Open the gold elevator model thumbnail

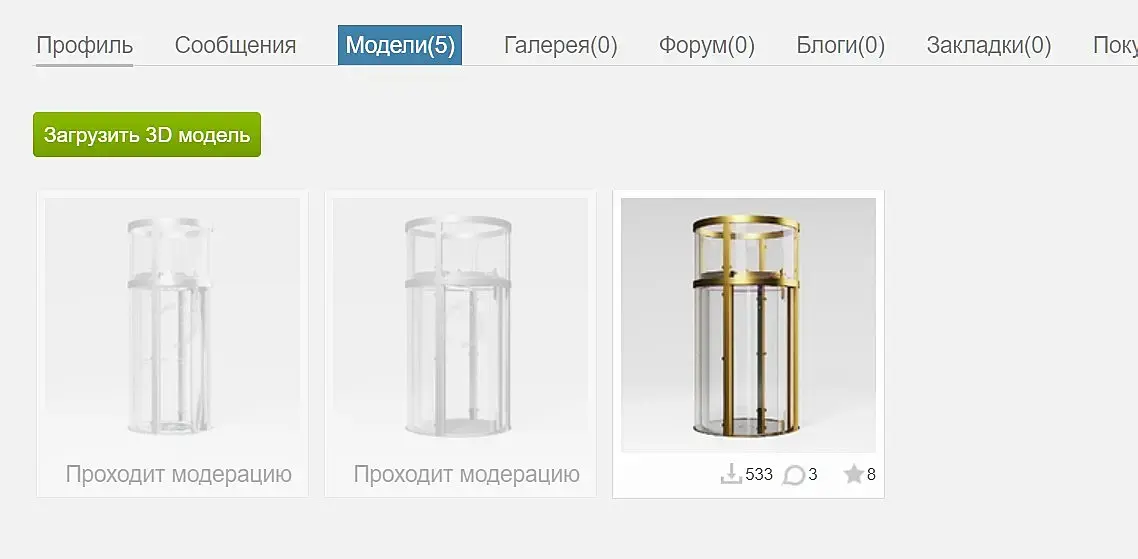748,325
